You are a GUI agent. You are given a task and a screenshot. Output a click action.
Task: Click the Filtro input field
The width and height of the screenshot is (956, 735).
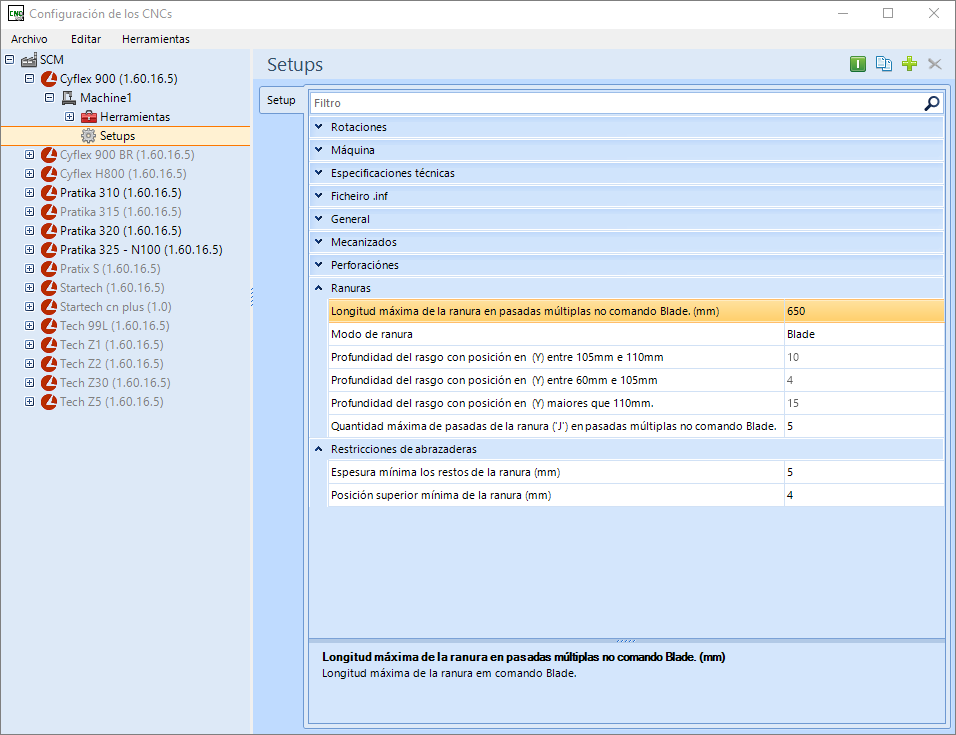coord(617,103)
